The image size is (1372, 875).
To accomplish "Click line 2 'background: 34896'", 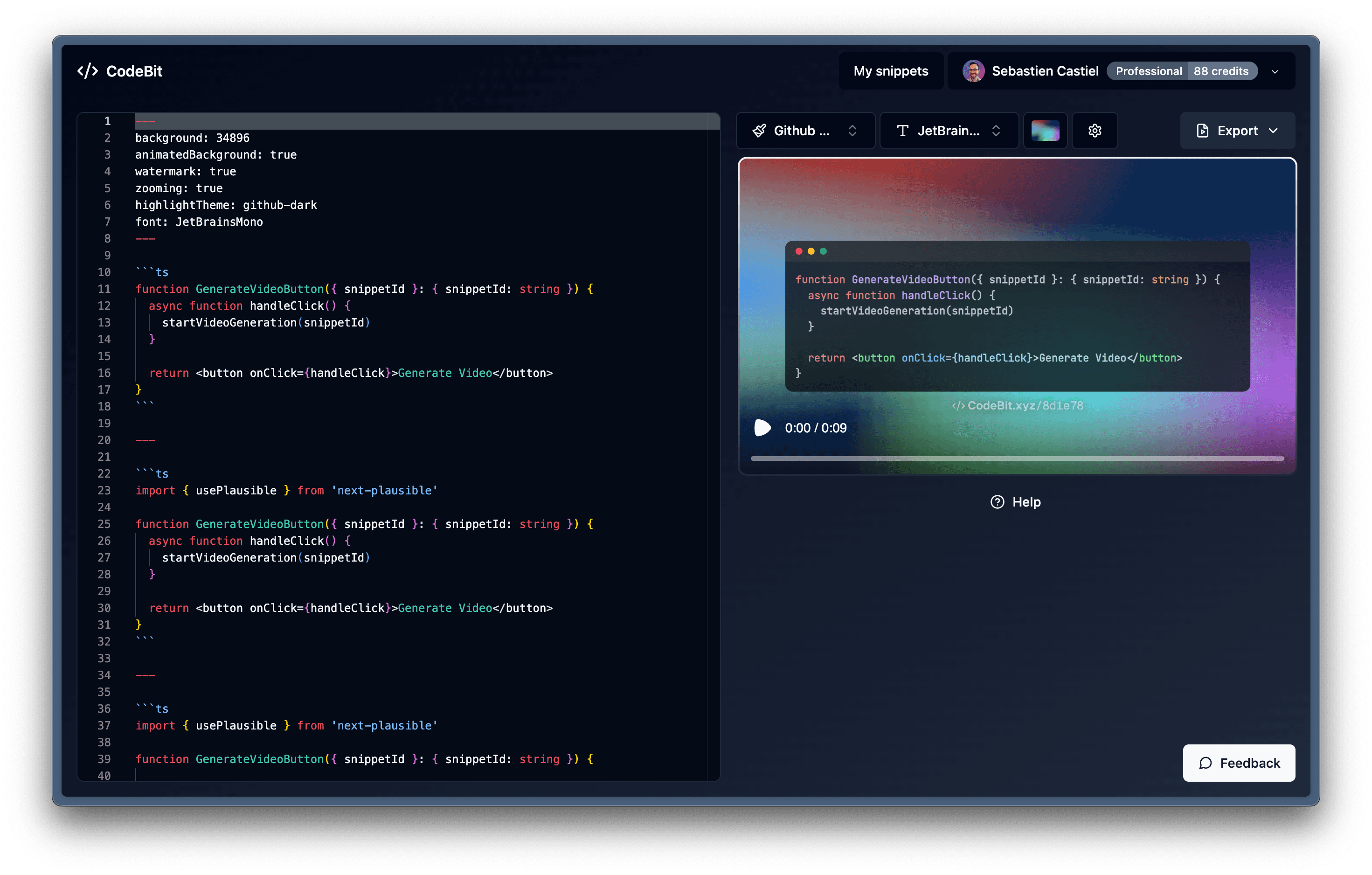I will (192, 138).
